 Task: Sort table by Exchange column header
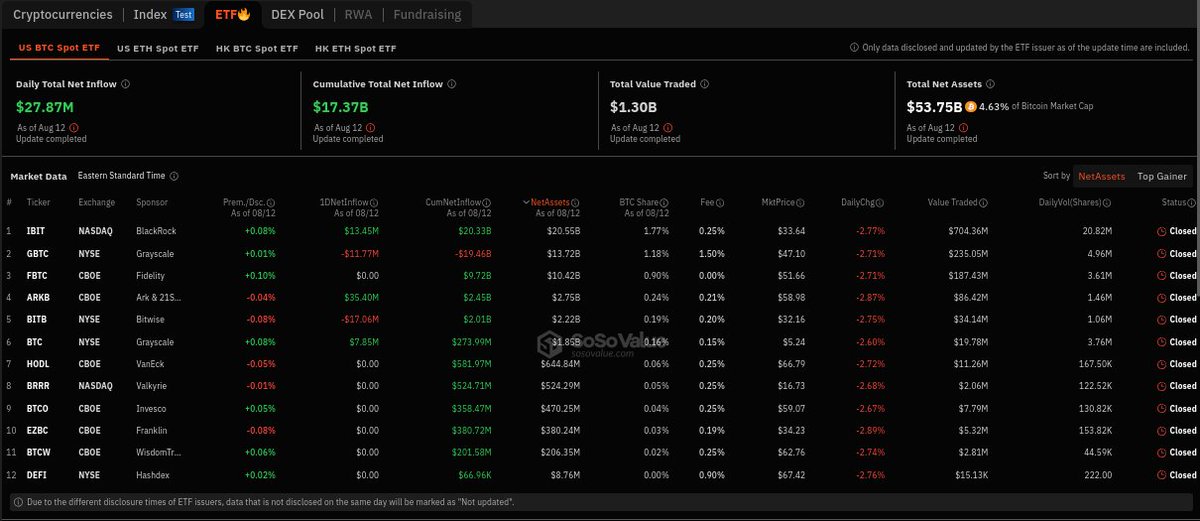point(96,202)
